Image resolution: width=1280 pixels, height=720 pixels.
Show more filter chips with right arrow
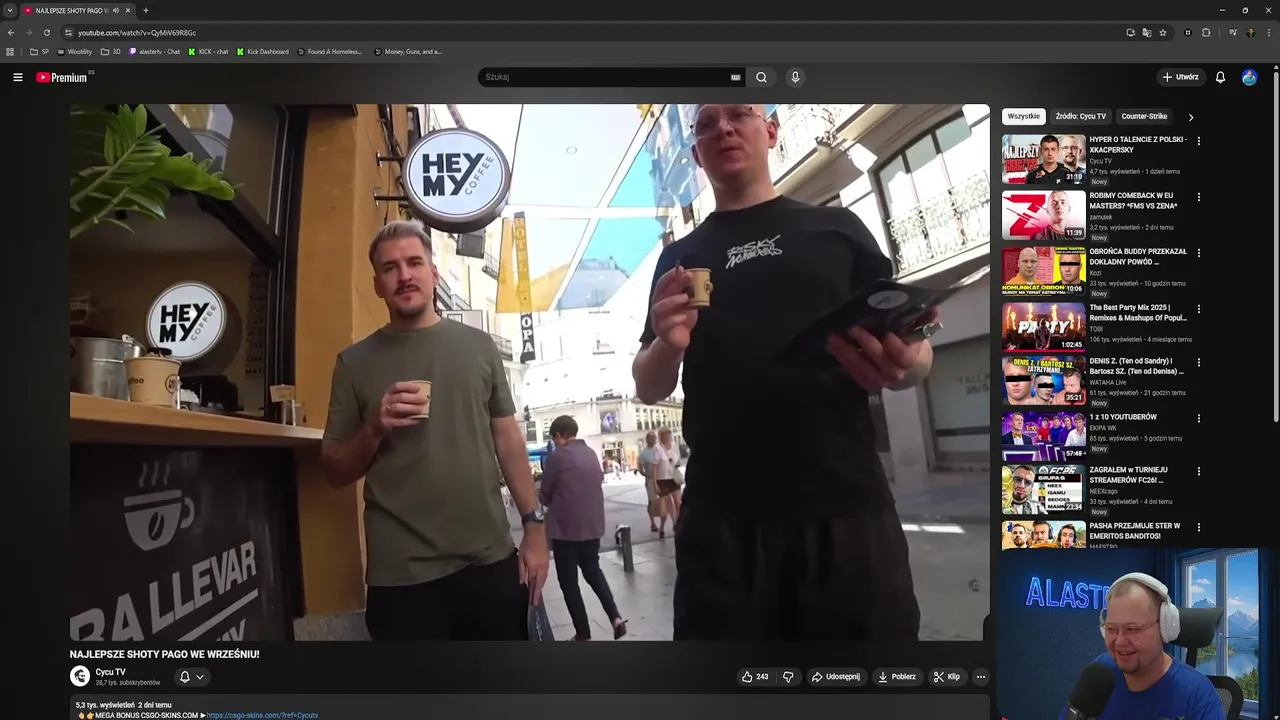[1190, 117]
